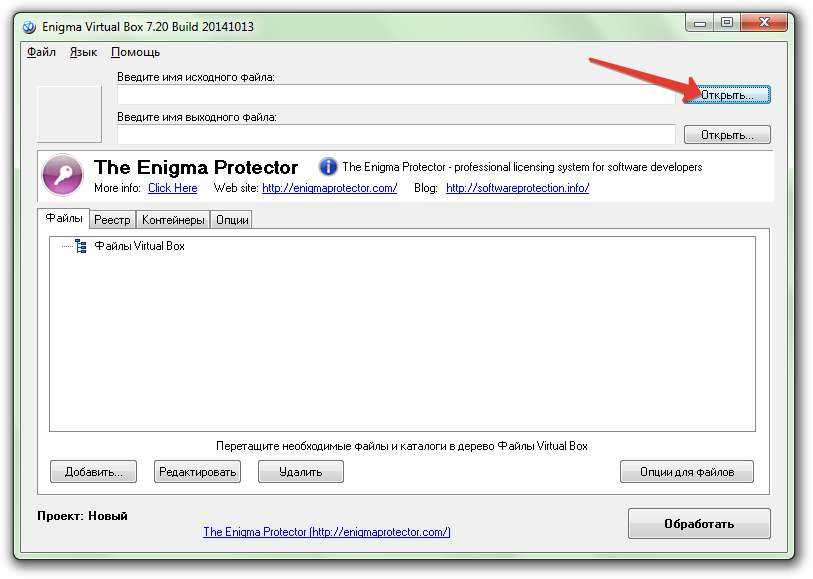Open the Язык menu
The height and width of the screenshot is (579, 813).
83,52
